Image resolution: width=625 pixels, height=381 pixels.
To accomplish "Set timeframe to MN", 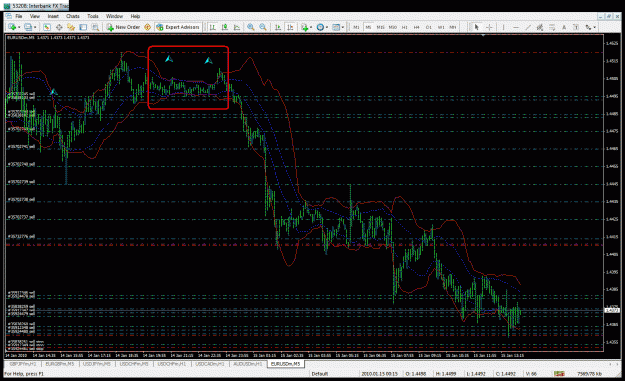I will point(453,27).
